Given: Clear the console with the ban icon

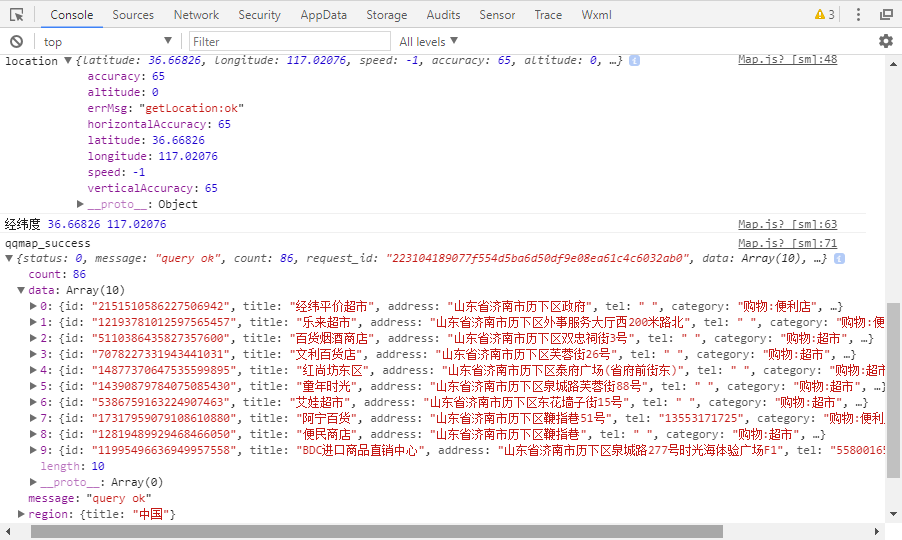Looking at the screenshot, I should click(x=16, y=42).
